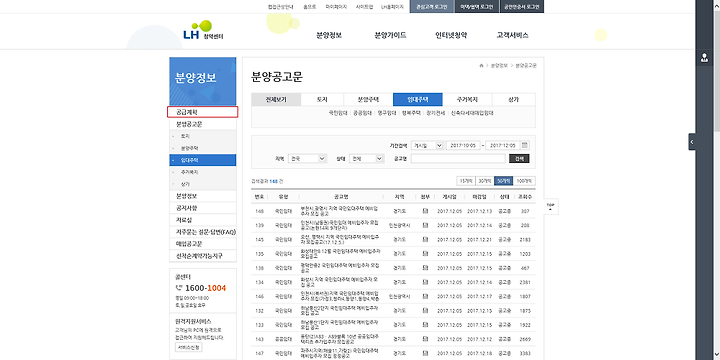Viewport: 720px width, 360px height.
Task: Show 100 results per page
Action: tap(524, 181)
